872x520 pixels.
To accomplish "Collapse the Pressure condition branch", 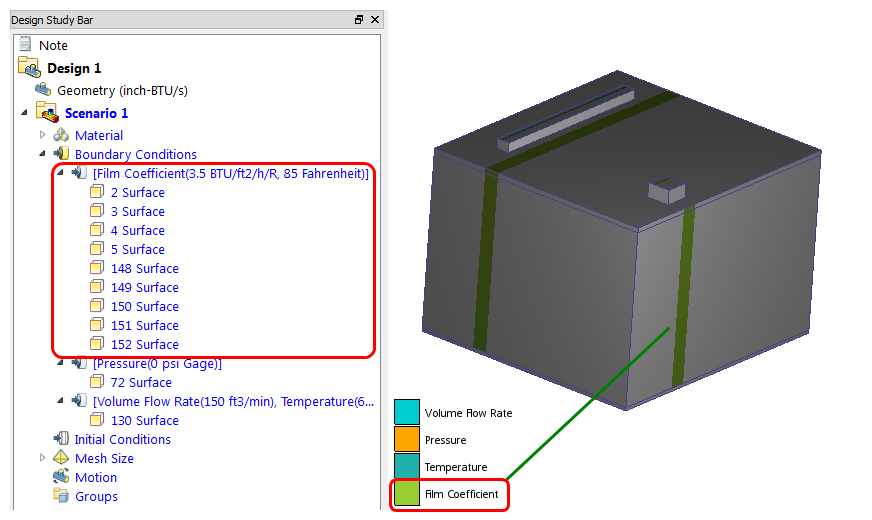I will pyautogui.click(x=61, y=363).
